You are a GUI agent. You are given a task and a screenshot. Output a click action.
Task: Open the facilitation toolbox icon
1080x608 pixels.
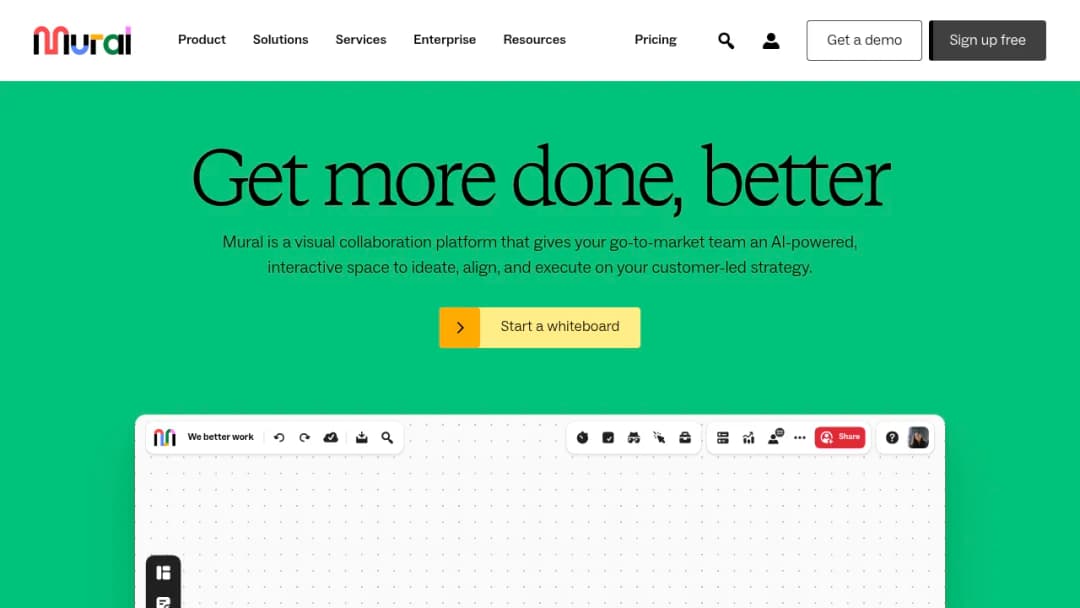pos(685,437)
